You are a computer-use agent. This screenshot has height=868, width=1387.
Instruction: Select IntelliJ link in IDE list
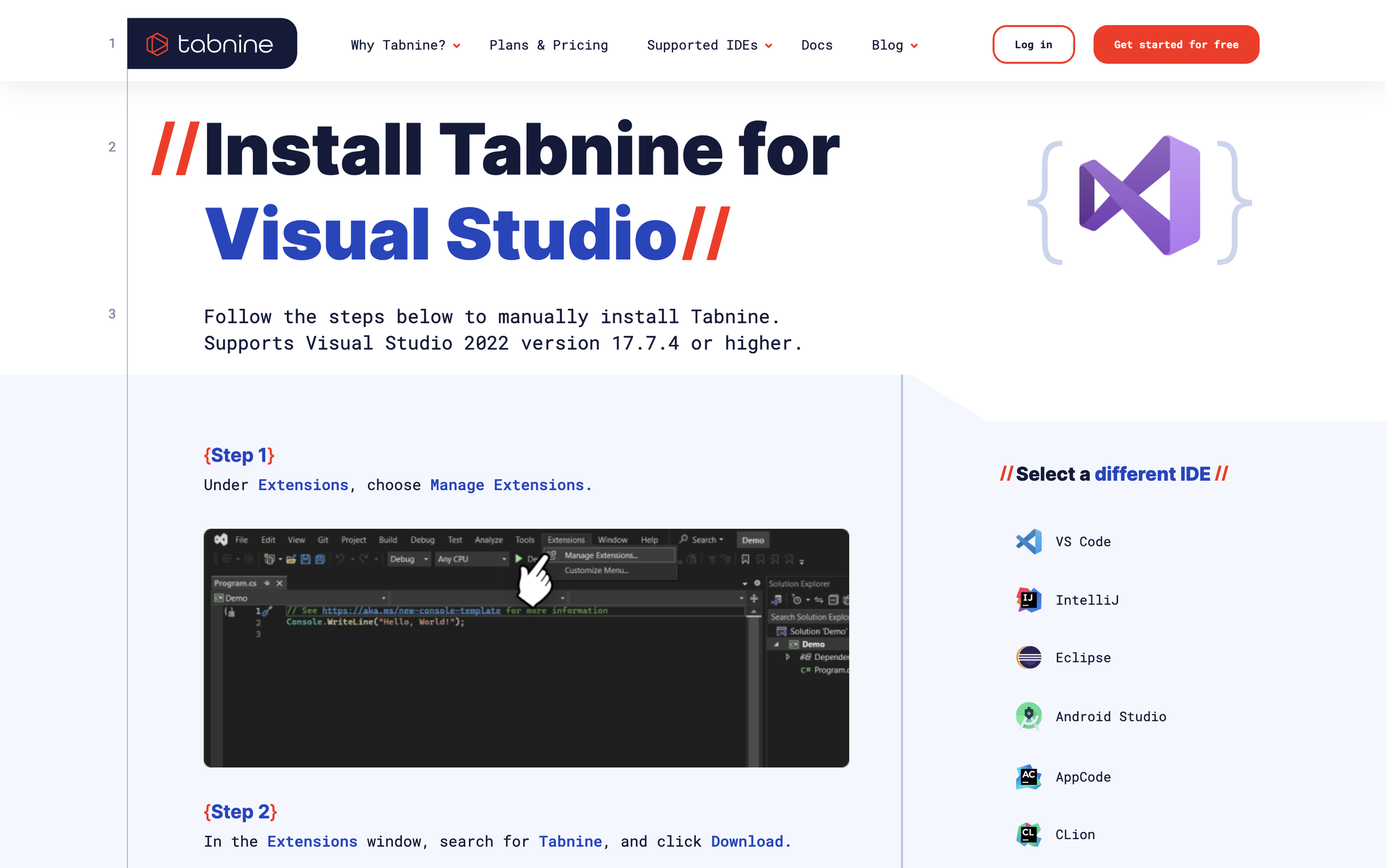(x=1087, y=600)
